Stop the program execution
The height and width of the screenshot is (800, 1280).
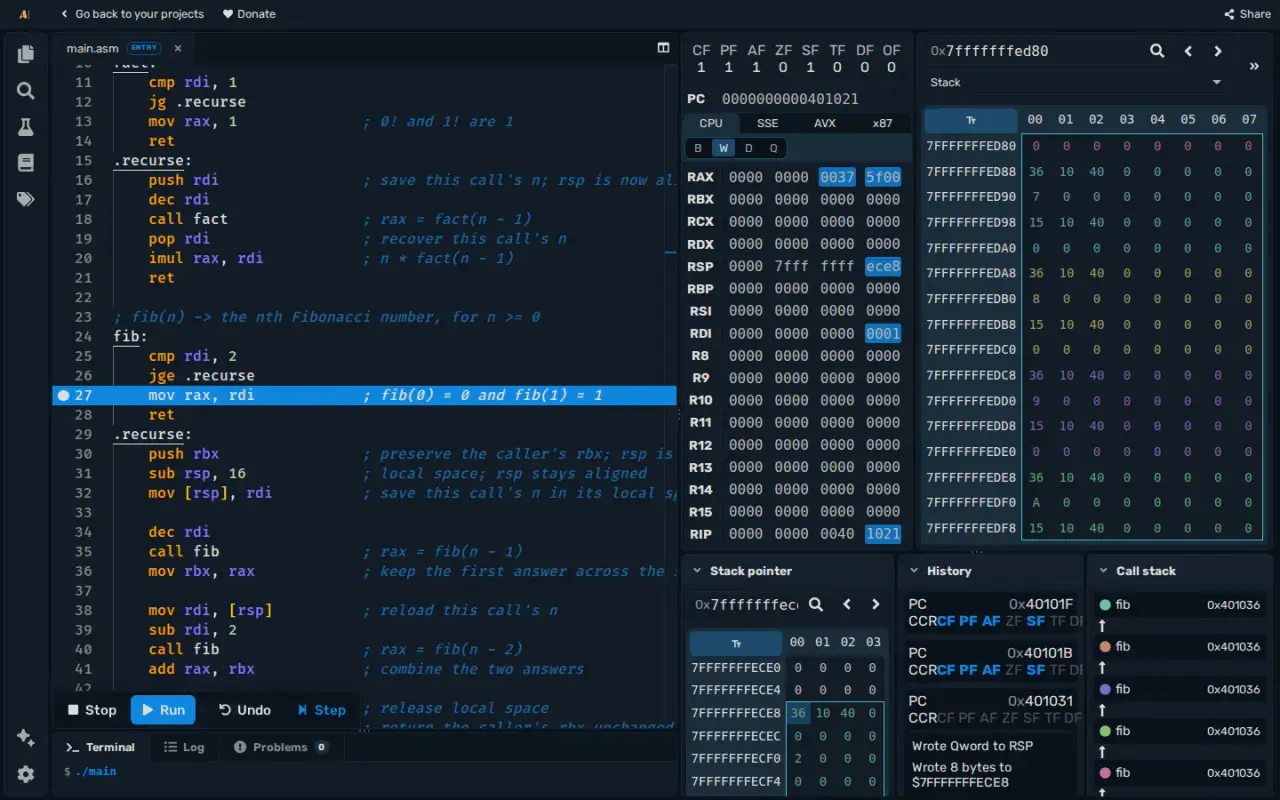pyautogui.click(x=92, y=710)
